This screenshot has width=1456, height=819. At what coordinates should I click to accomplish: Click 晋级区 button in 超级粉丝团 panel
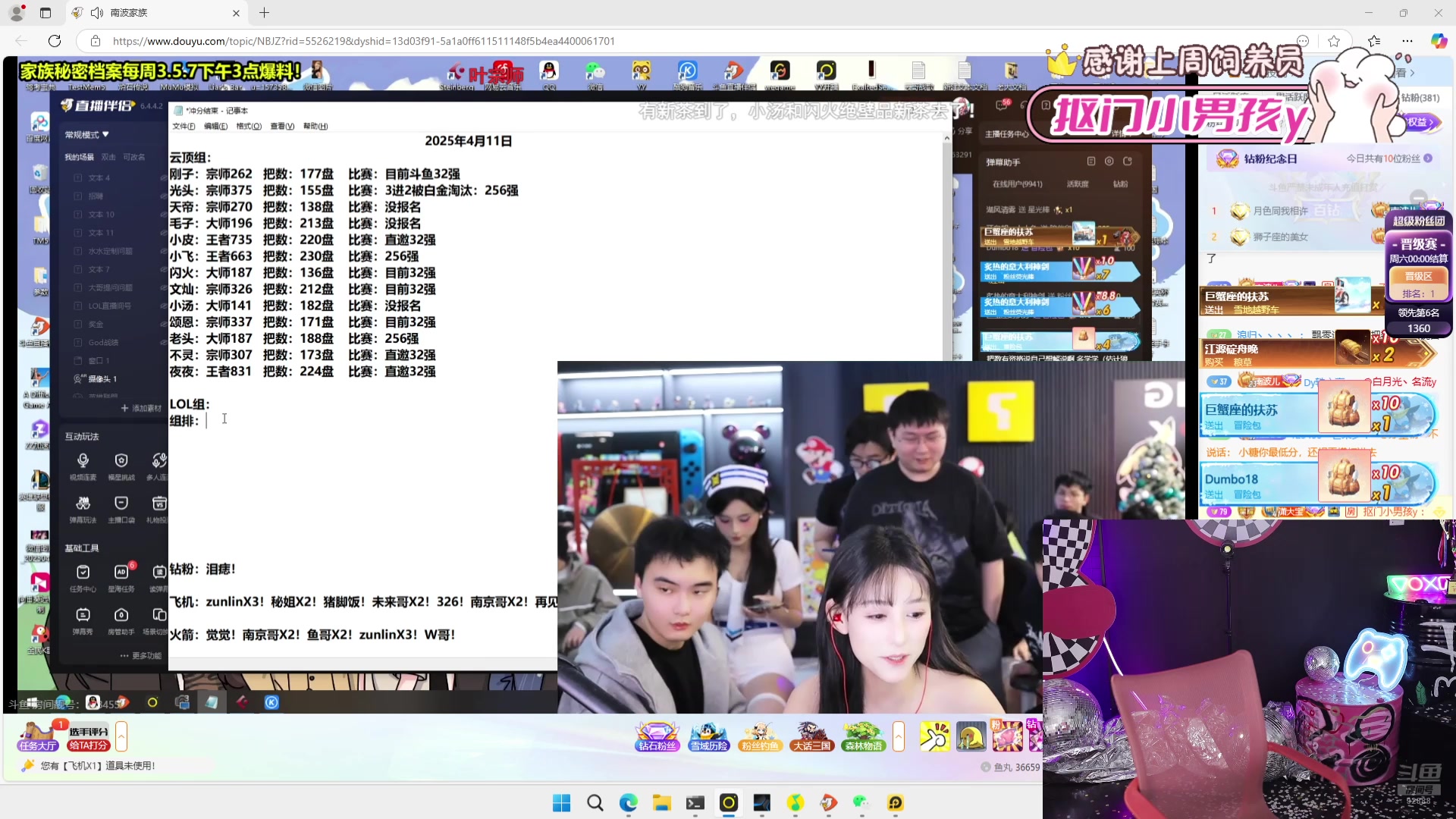click(x=1419, y=276)
